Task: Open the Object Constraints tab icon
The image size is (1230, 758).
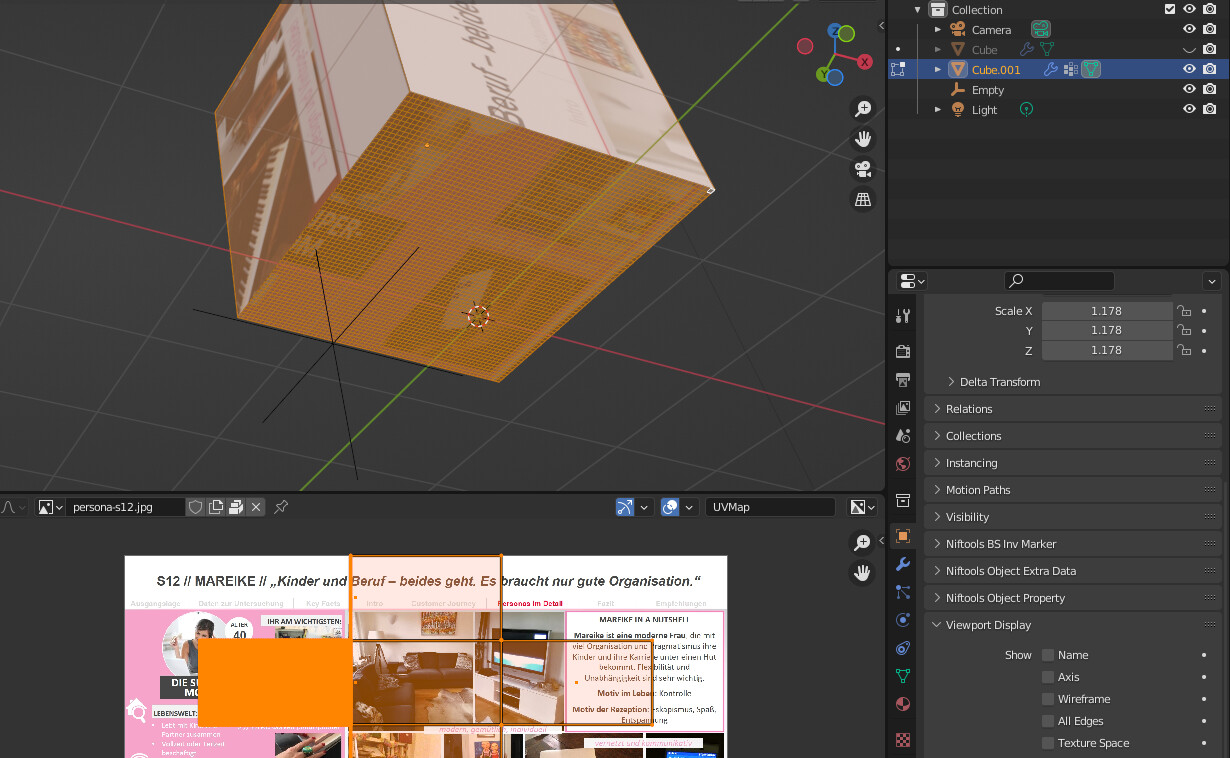Action: tap(903, 648)
